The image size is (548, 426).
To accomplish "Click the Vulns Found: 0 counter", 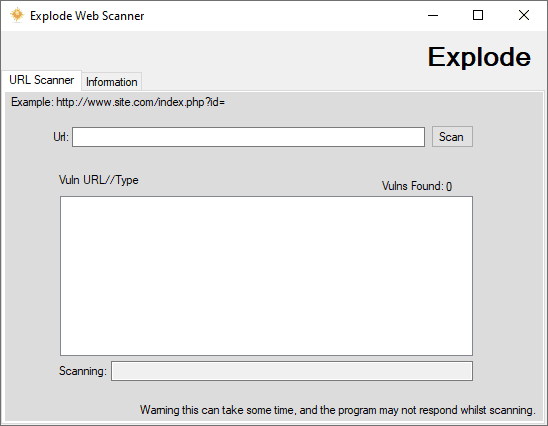I will (x=417, y=186).
